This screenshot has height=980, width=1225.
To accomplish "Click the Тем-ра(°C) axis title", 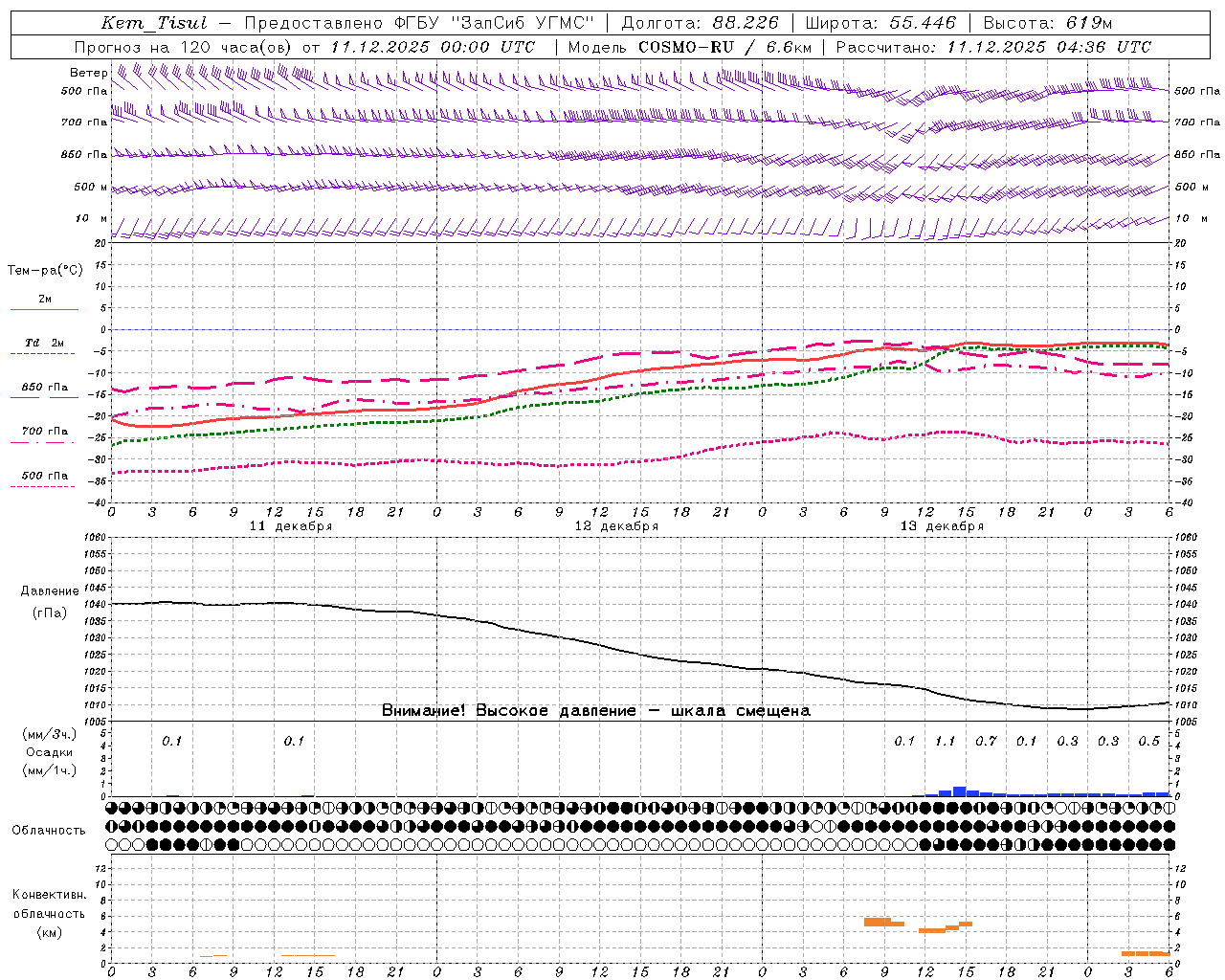I will tap(45, 271).
